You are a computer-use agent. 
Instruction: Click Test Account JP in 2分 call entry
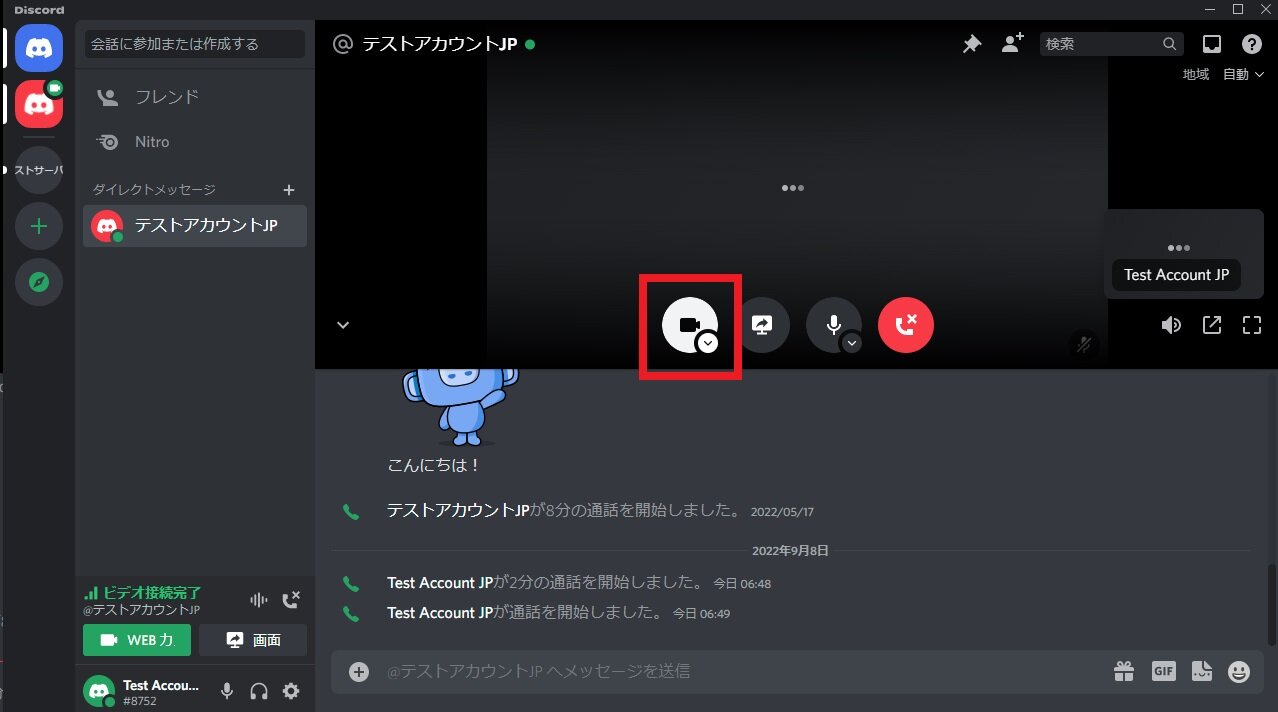(x=440, y=582)
